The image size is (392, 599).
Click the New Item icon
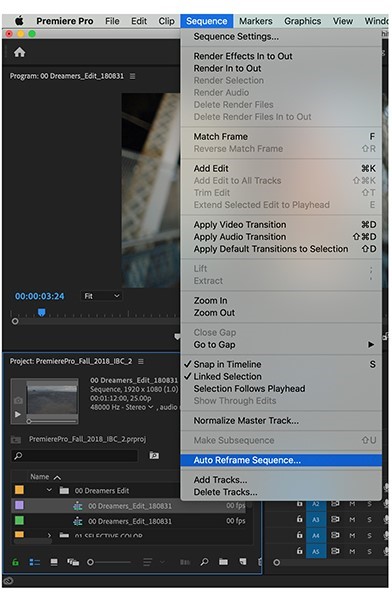point(243,562)
